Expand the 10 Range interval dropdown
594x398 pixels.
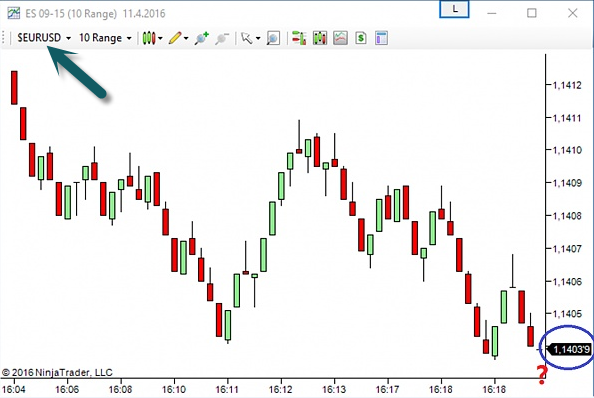(105, 38)
